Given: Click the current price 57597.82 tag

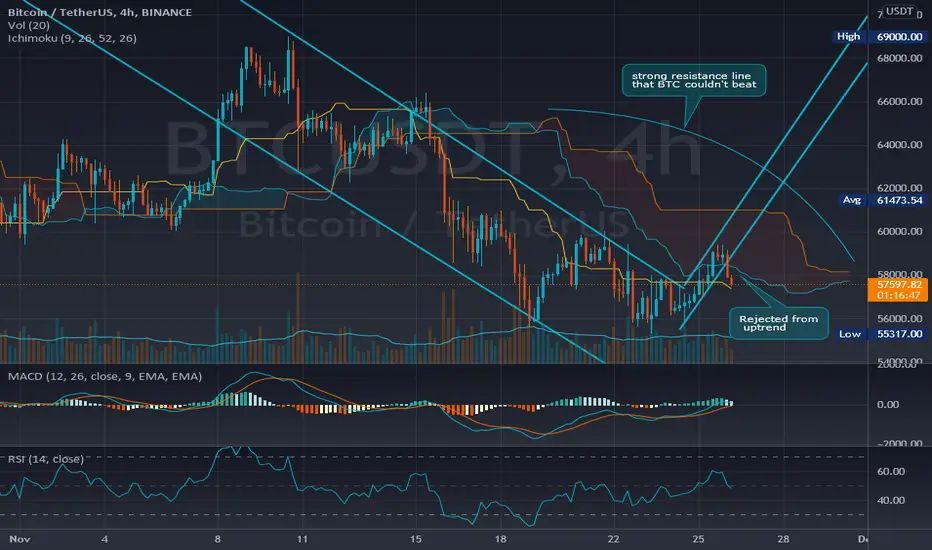Looking at the screenshot, I should tap(899, 290).
